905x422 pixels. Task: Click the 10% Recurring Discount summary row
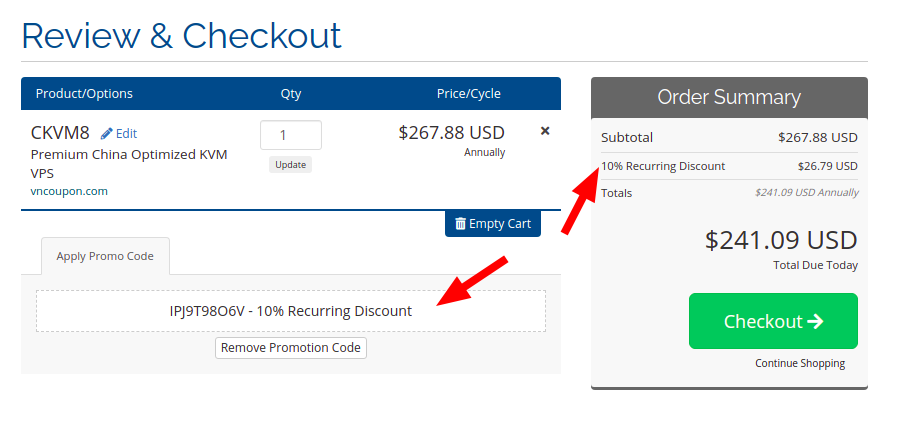point(730,166)
